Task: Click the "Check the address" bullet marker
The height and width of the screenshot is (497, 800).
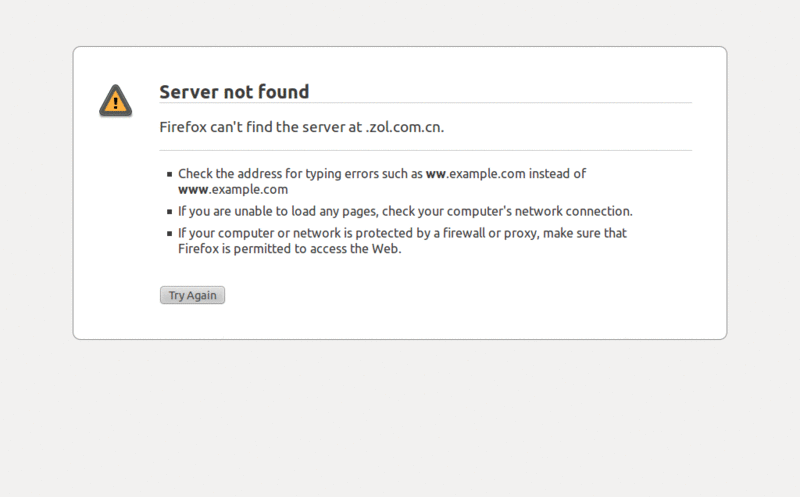Action: click(x=170, y=174)
